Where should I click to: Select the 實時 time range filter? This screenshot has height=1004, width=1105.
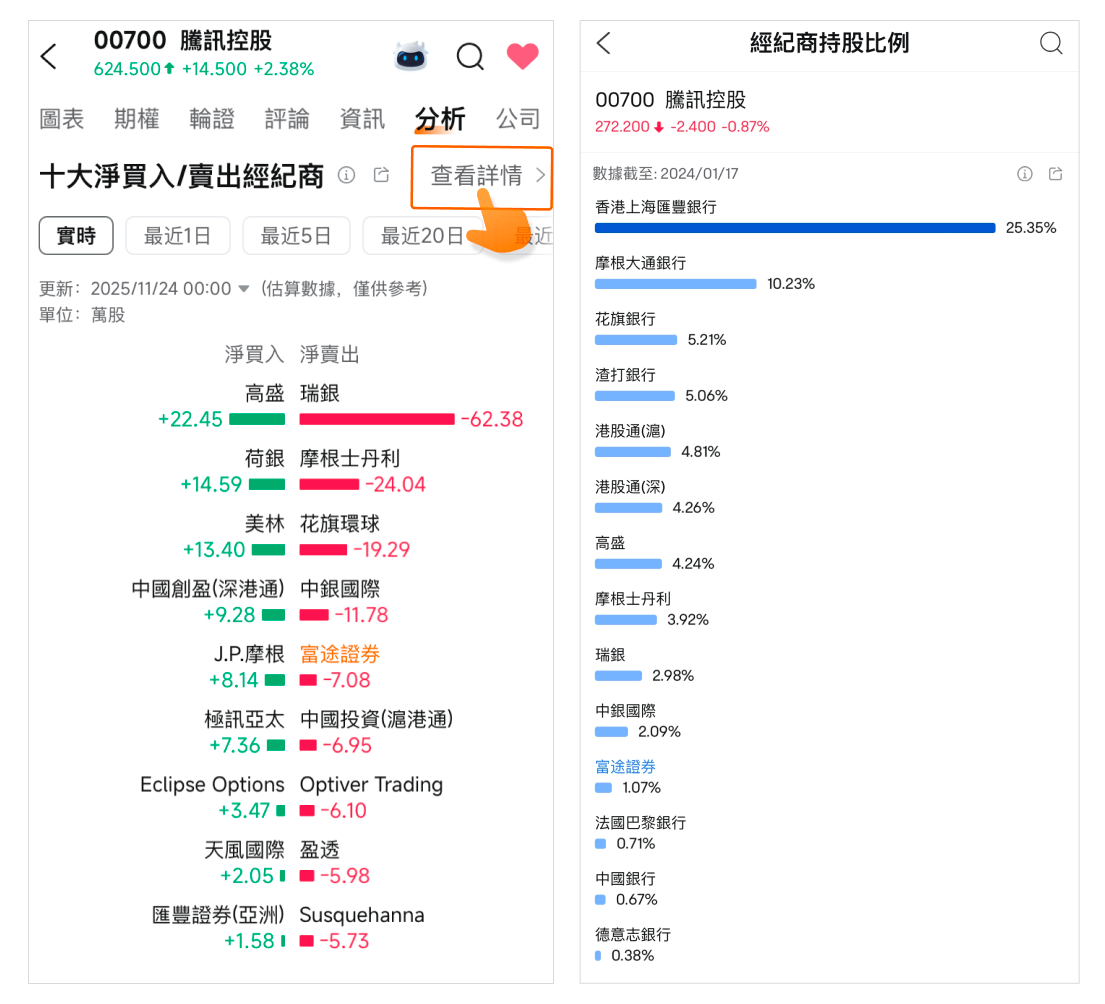pos(76,236)
